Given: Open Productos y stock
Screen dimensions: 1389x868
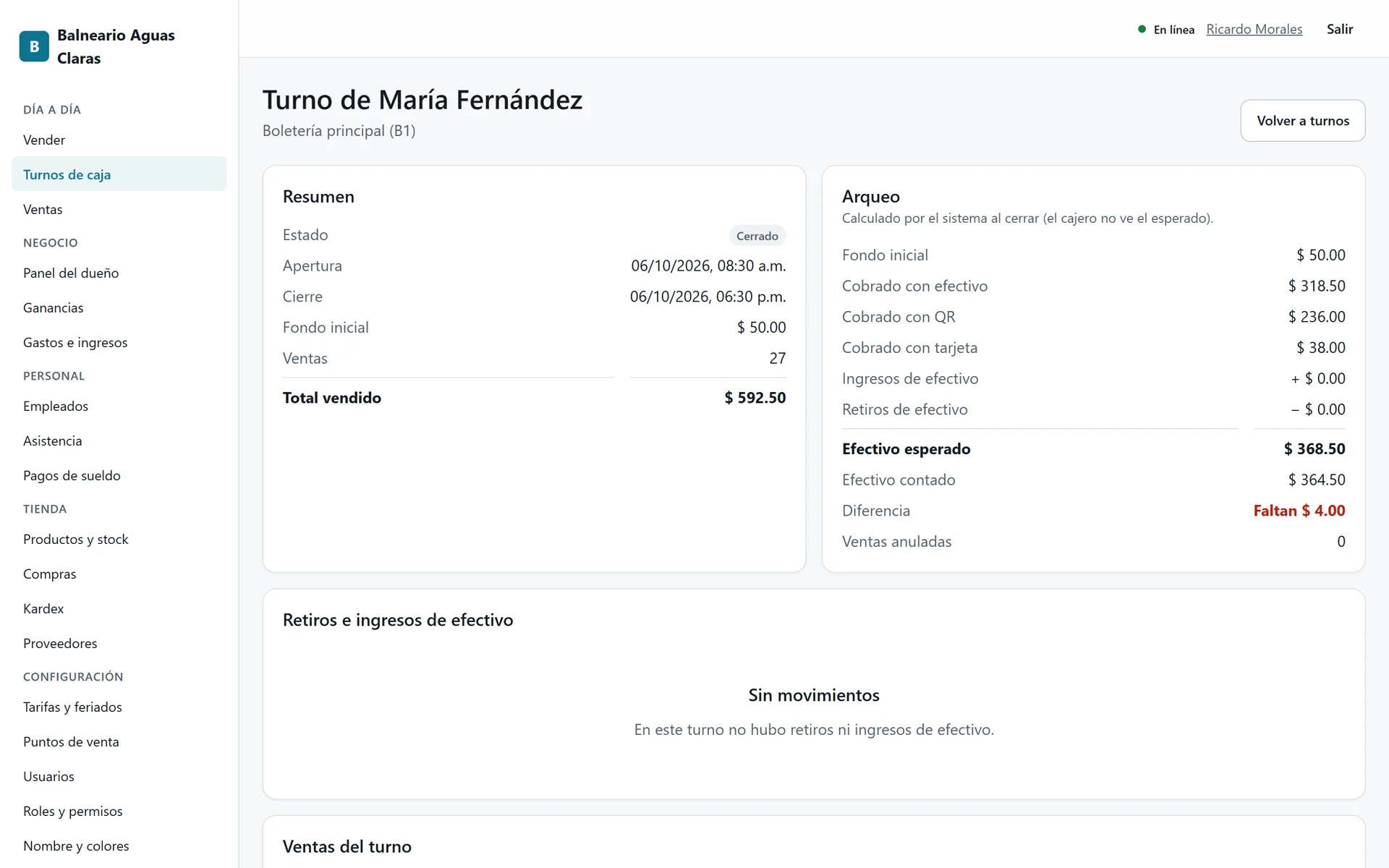Looking at the screenshot, I should point(119,539).
